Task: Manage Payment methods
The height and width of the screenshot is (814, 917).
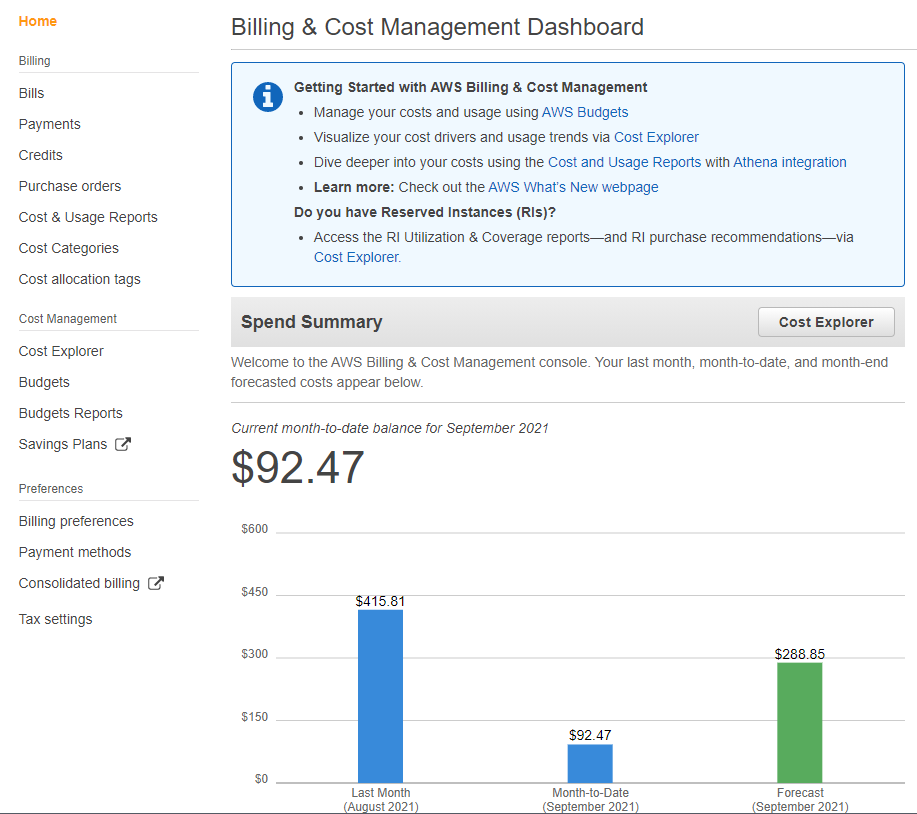Action: (74, 551)
